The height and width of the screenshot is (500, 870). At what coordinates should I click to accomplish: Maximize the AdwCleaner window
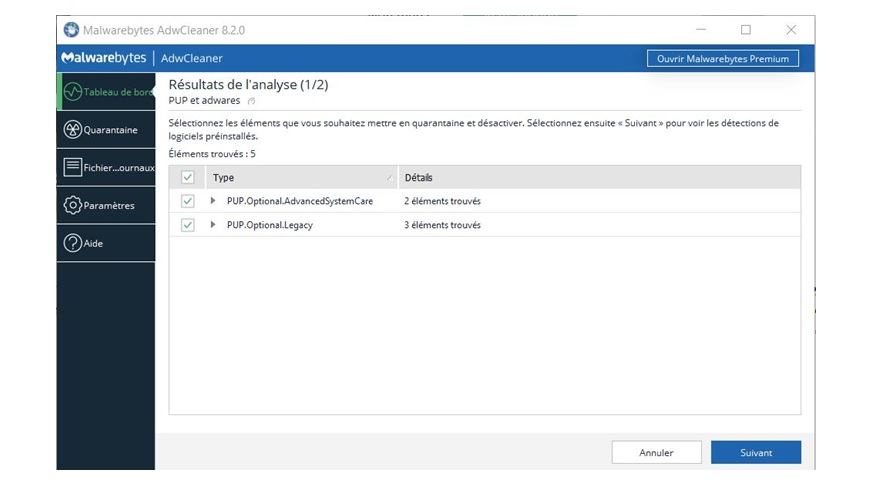pyautogui.click(x=746, y=29)
